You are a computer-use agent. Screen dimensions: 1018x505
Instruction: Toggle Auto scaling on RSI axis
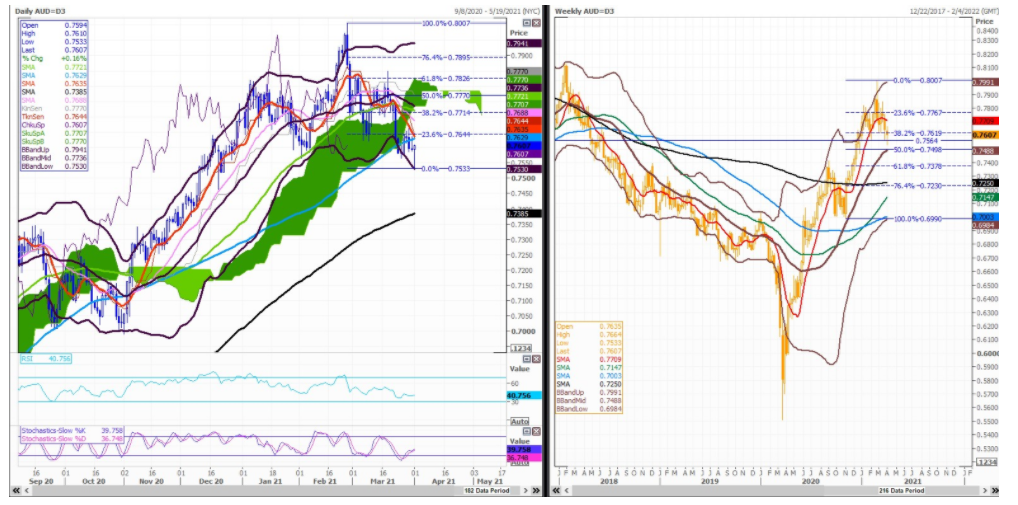point(522,422)
